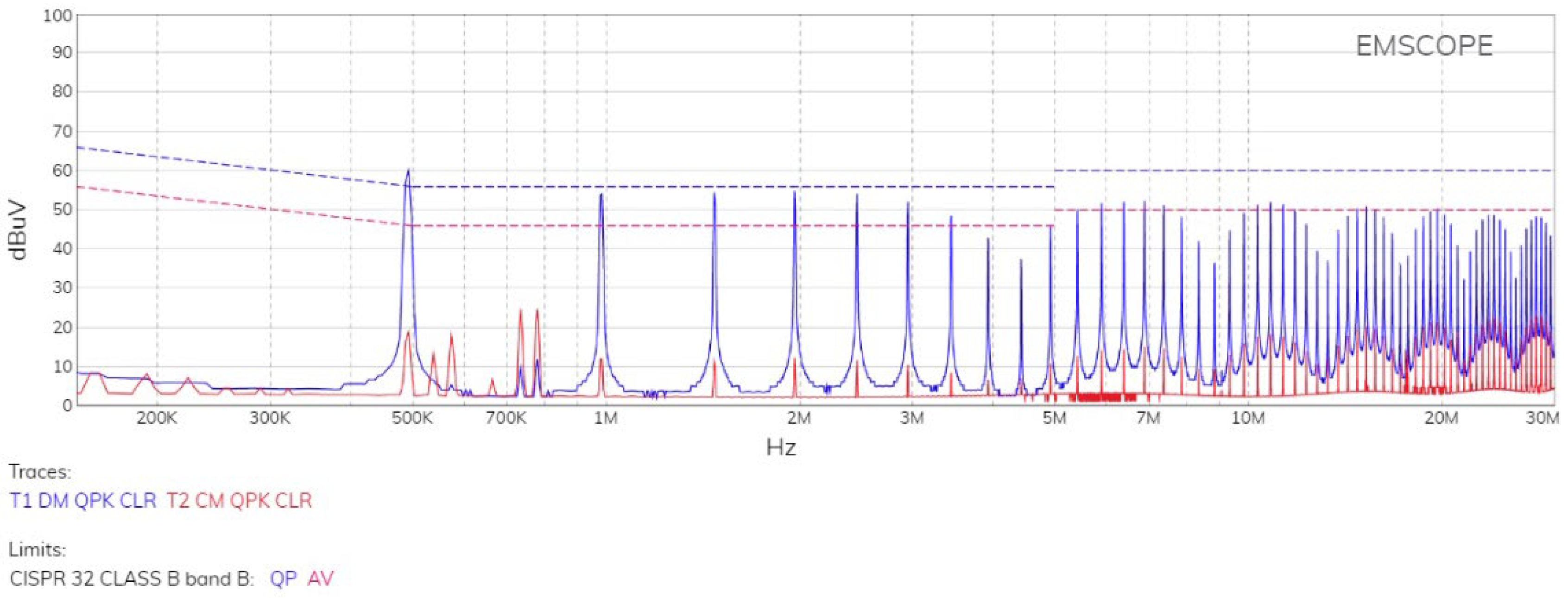Click the blue peak near 500K
1568x598 pixels.
point(408,173)
